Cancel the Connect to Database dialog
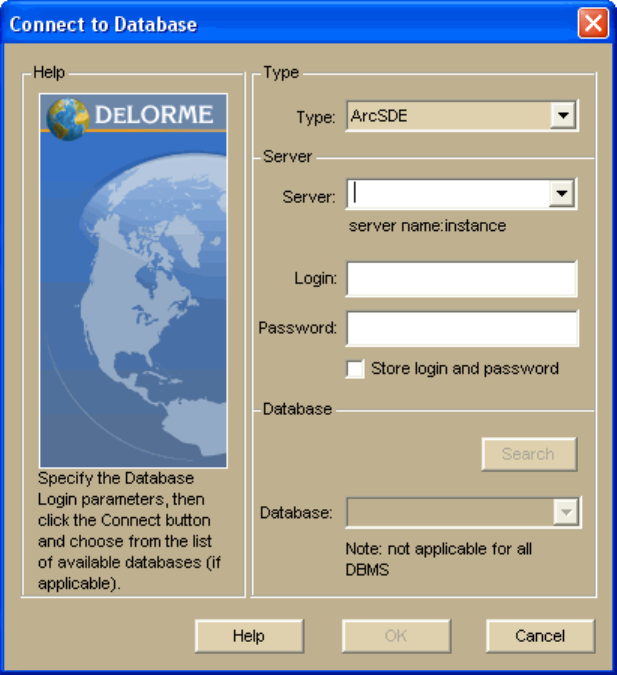This screenshot has height=675, width=617. pyautogui.click(x=540, y=636)
